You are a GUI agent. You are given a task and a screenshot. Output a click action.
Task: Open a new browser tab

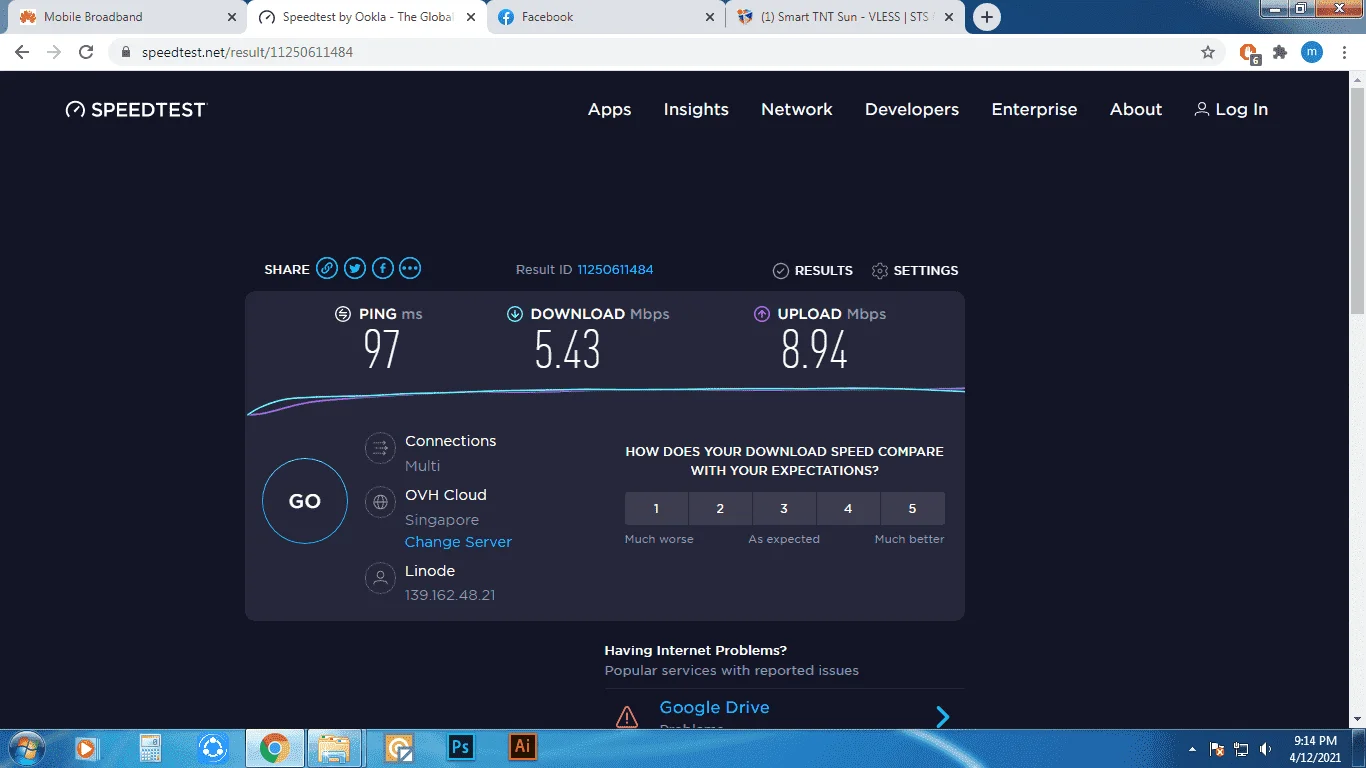pos(987,17)
